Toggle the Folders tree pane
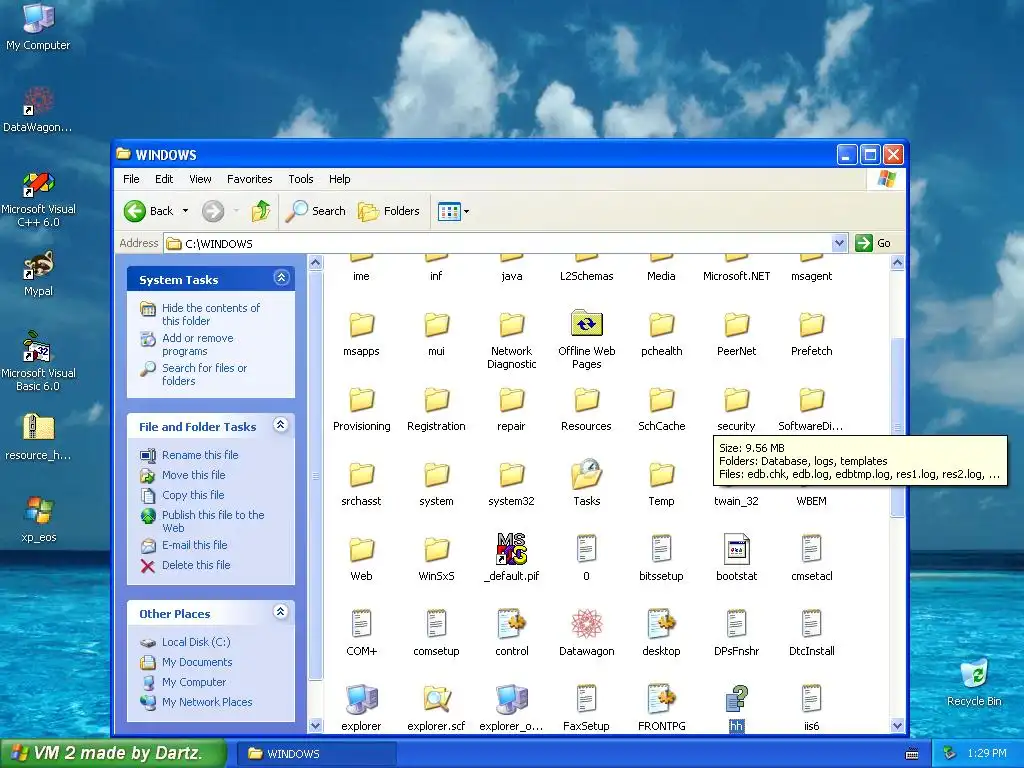1024x768 pixels. (389, 211)
